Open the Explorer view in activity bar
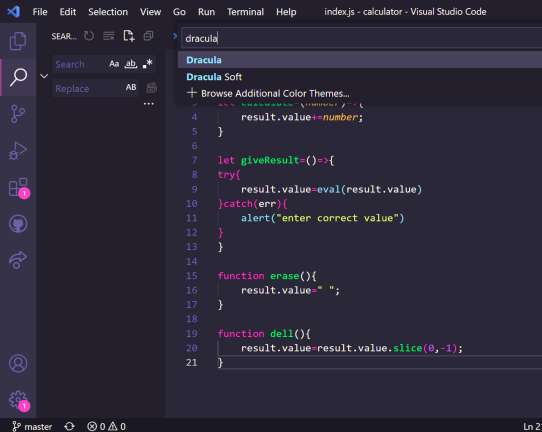 18,41
